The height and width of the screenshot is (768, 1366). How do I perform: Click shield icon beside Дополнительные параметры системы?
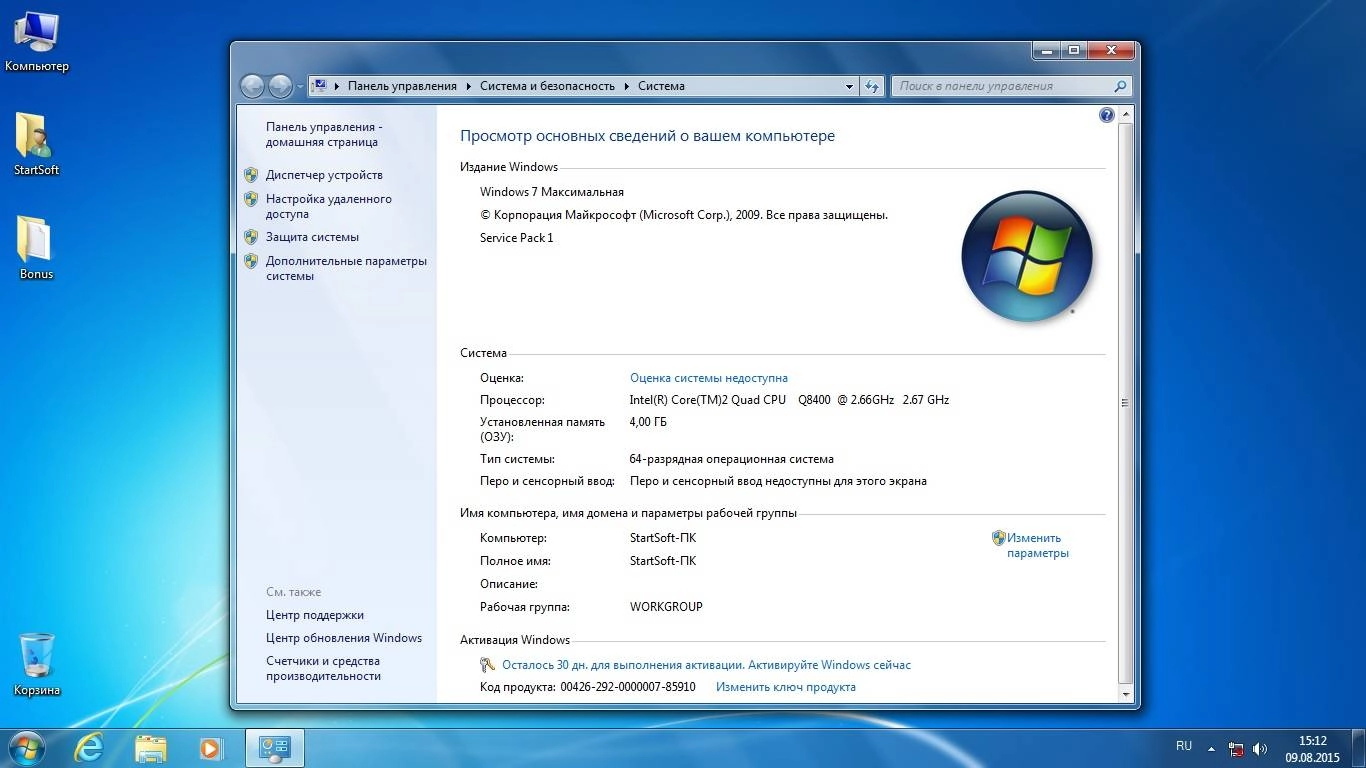(x=251, y=261)
